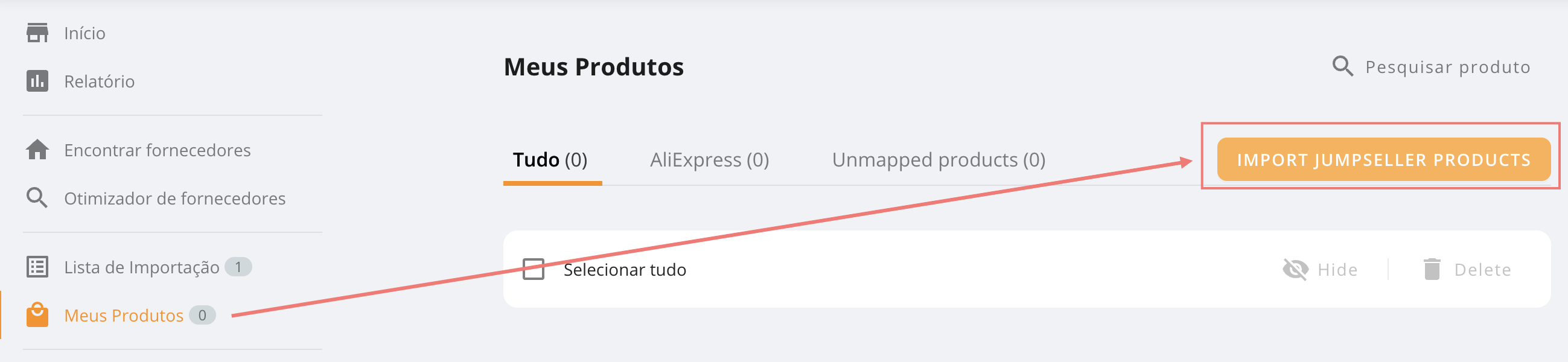Click the Lista de Importação count badge

238,267
